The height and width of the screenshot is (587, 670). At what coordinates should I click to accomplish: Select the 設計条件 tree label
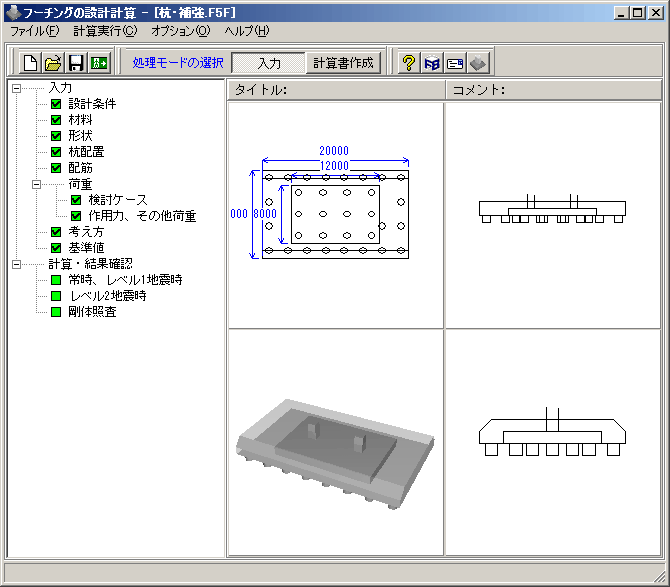click(x=92, y=104)
